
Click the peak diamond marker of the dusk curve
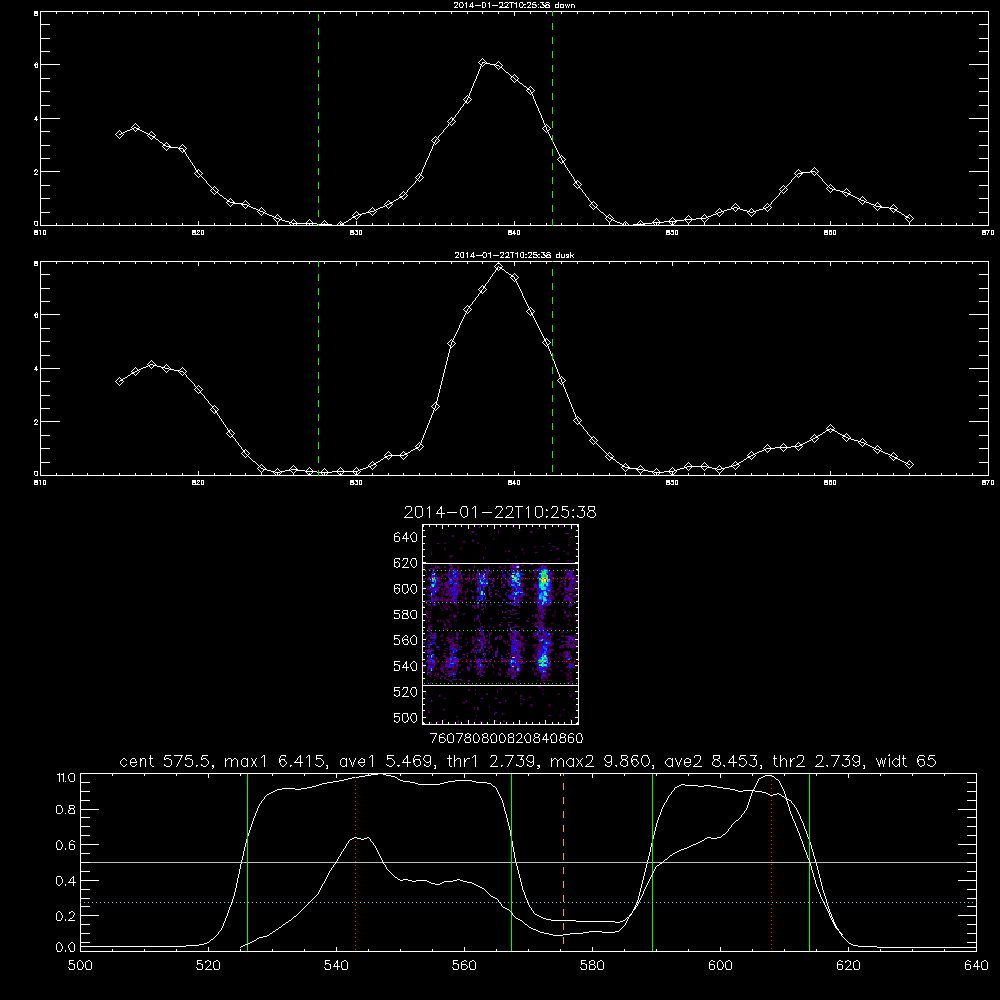499,267
